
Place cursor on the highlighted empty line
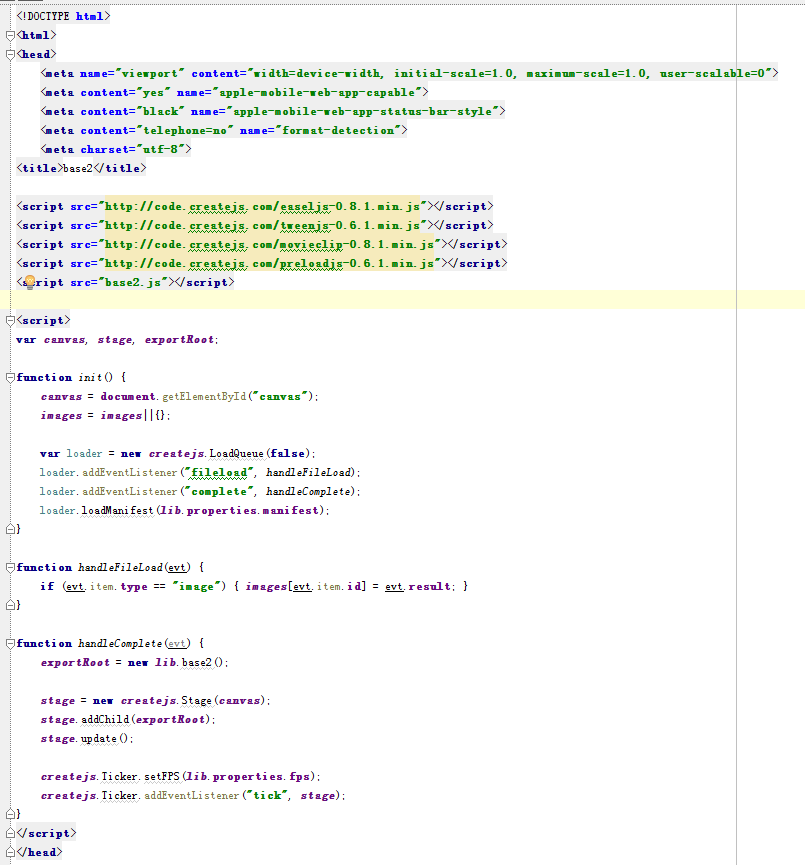tap(400, 300)
